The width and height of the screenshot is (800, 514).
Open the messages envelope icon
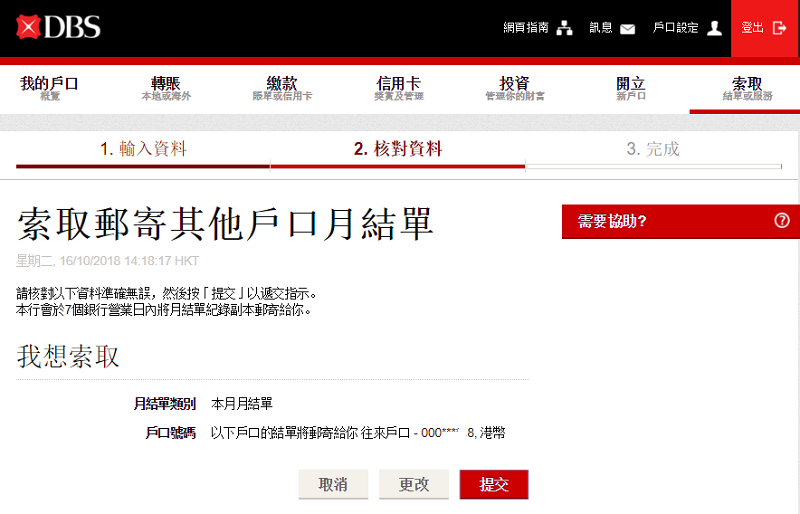click(627, 28)
